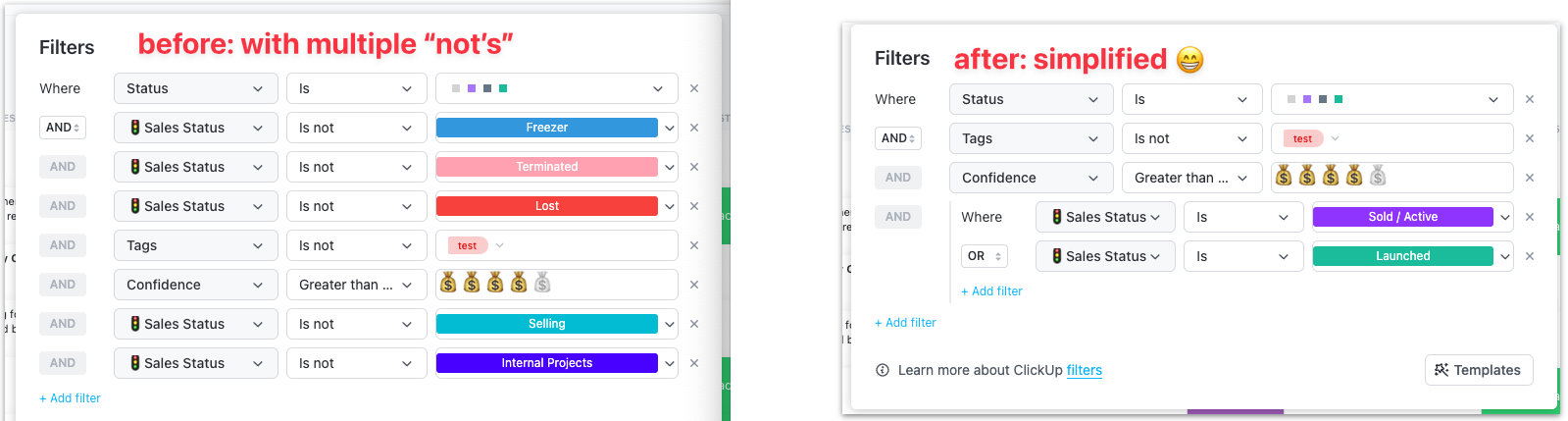Click the Templates sparkle icon

click(x=1442, y=370)
